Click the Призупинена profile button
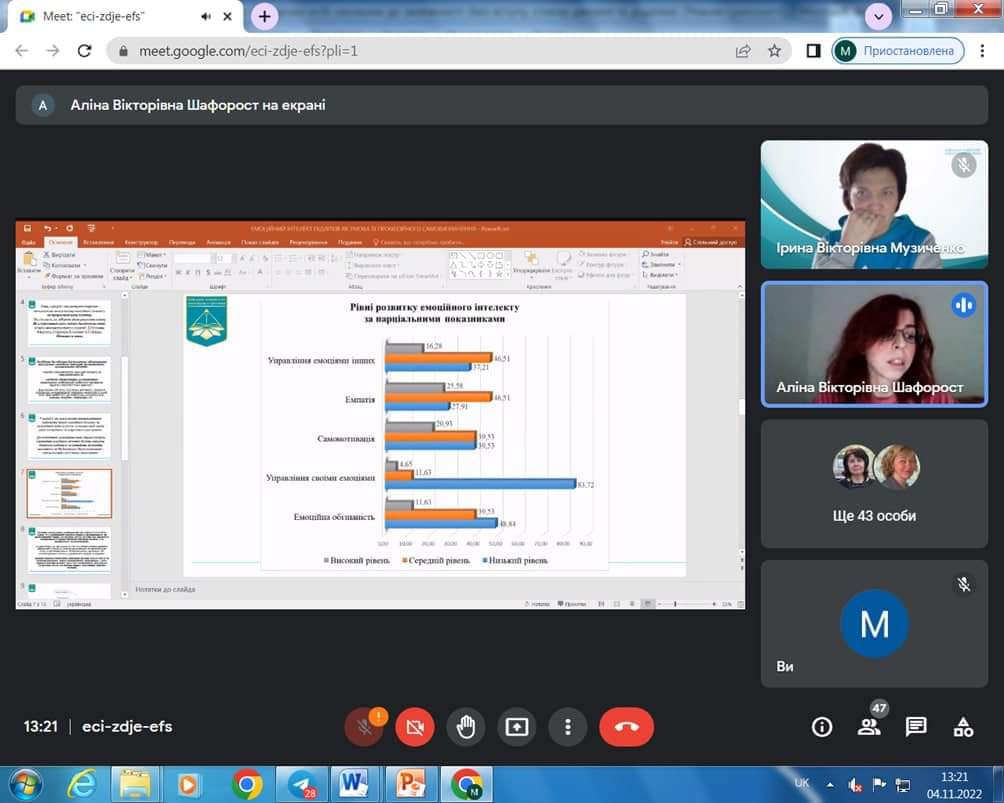The width and height of the screenshot is (1004, 803). (897, 51)
